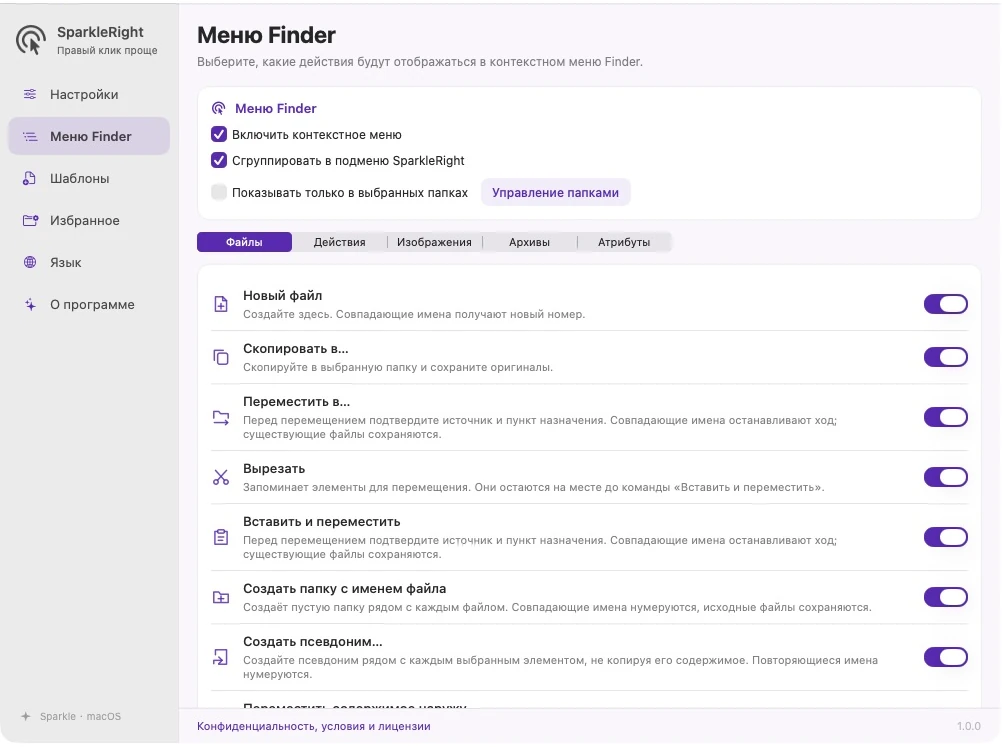
Task: Turn off Создать папку с именем файла toggle
Action: click(946, 597)
